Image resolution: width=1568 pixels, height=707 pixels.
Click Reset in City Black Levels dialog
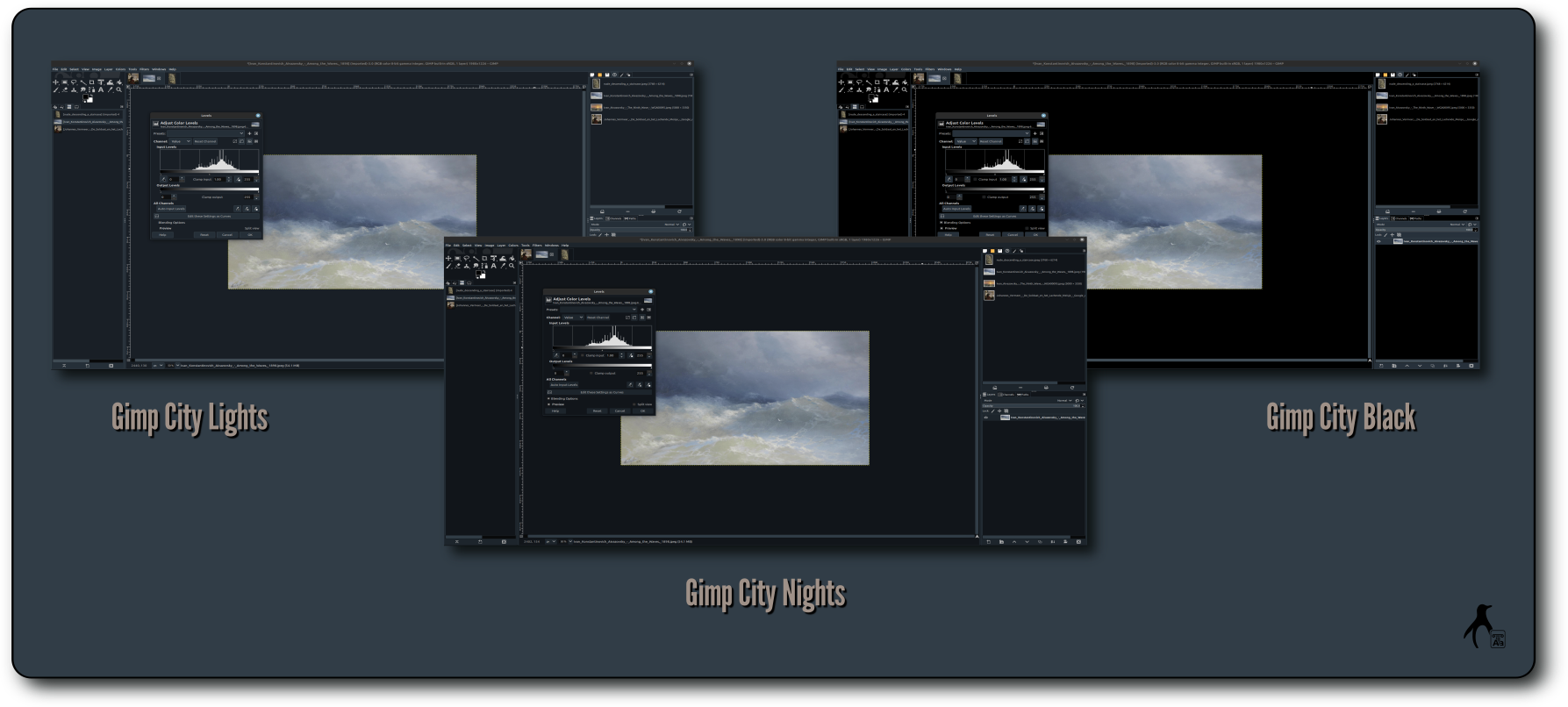(x=990, y=234)
